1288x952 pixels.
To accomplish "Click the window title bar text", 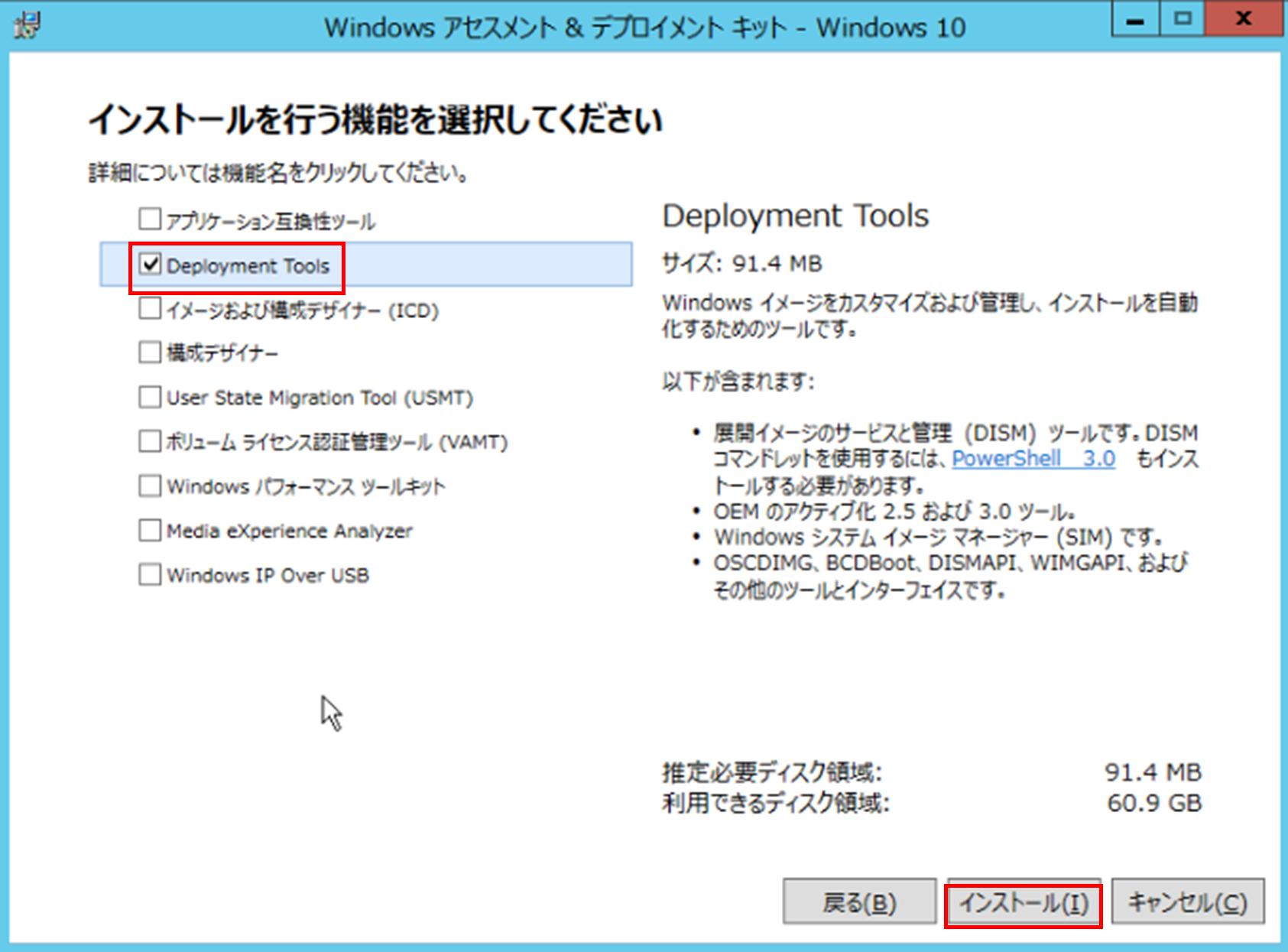I will coord(645,28).
